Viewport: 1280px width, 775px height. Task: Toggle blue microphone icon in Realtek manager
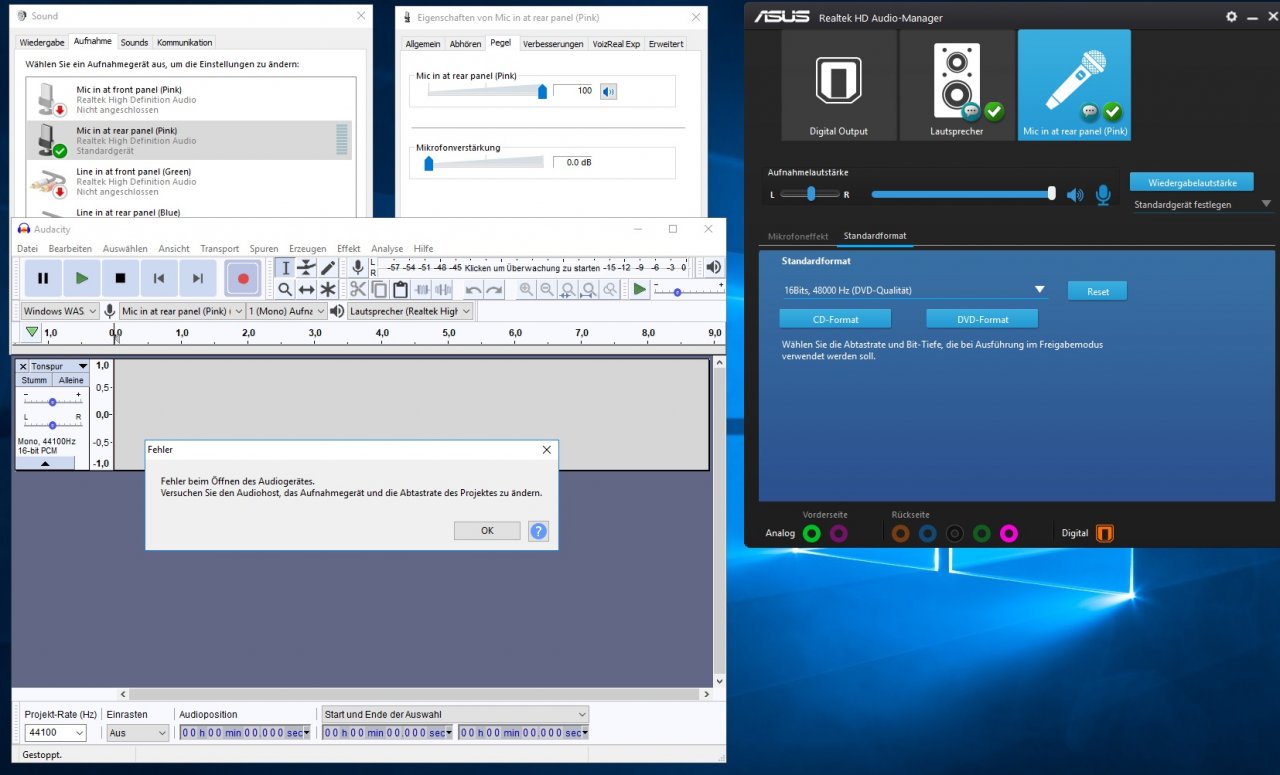coord(1103,195)
